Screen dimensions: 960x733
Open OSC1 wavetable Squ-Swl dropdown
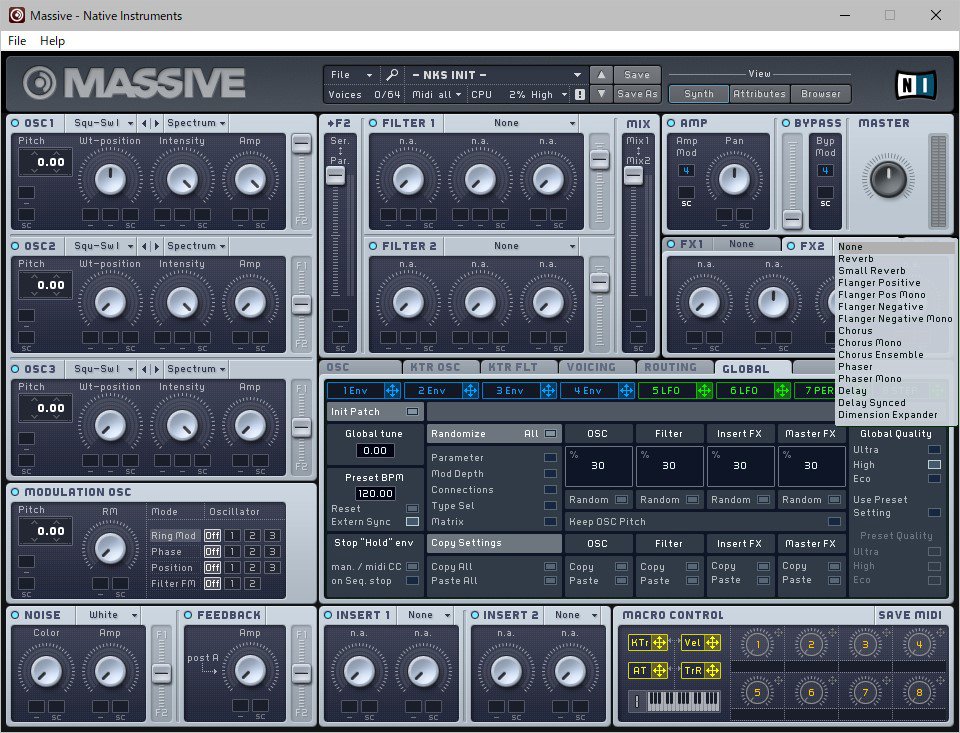coord(102,123)
